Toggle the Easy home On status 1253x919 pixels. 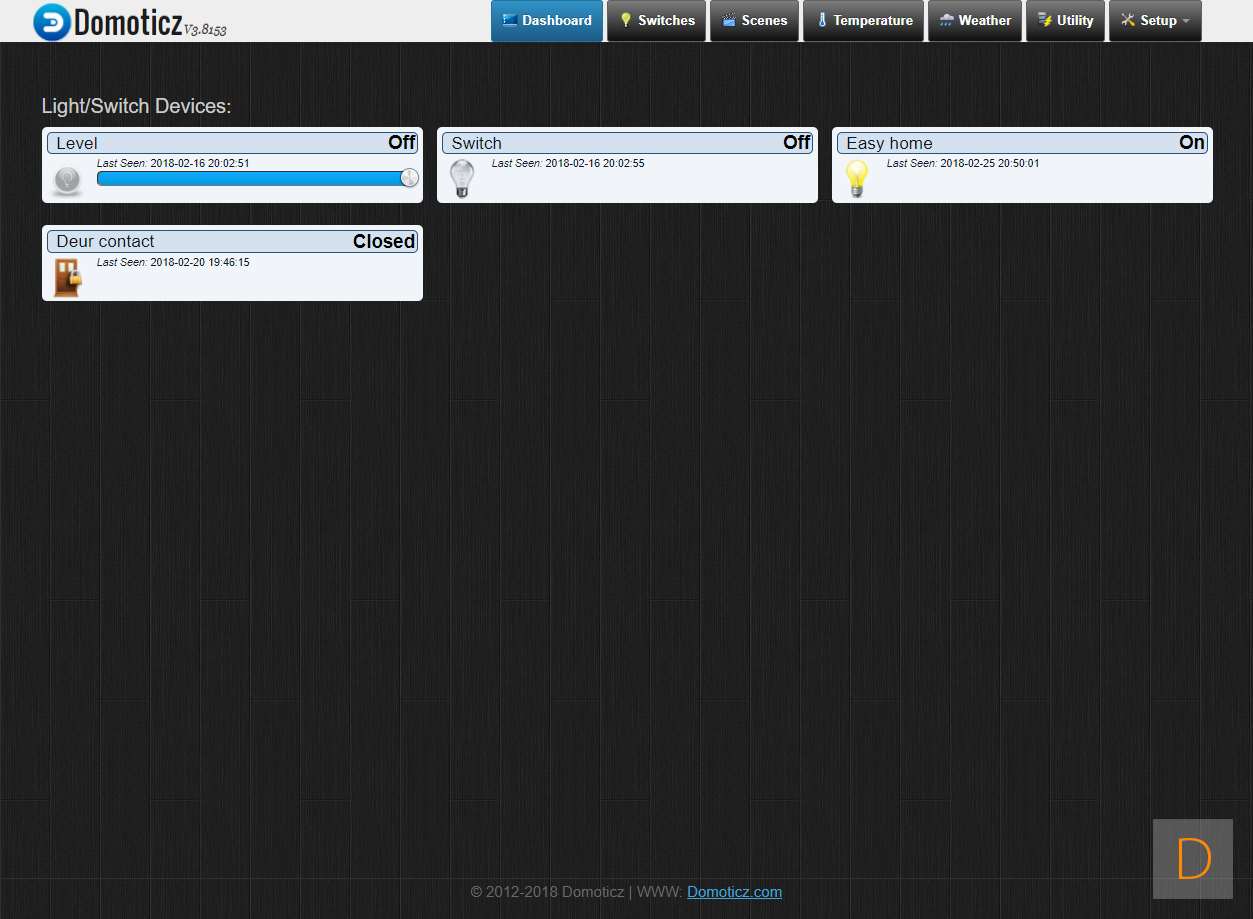click(1192, 143)
